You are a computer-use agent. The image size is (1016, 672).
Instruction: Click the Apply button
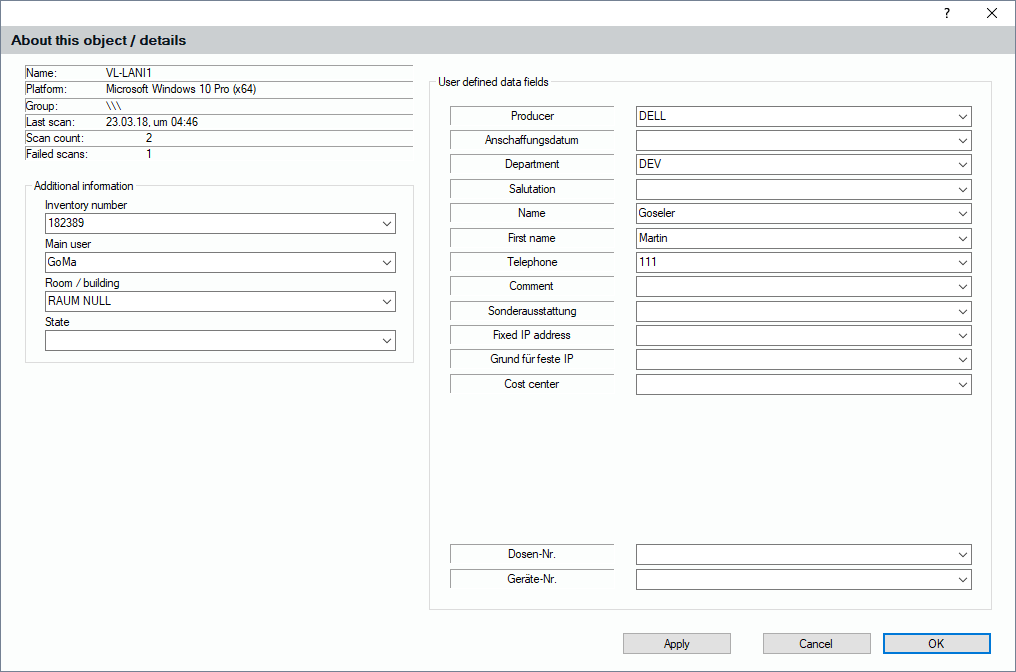point(676,644)
